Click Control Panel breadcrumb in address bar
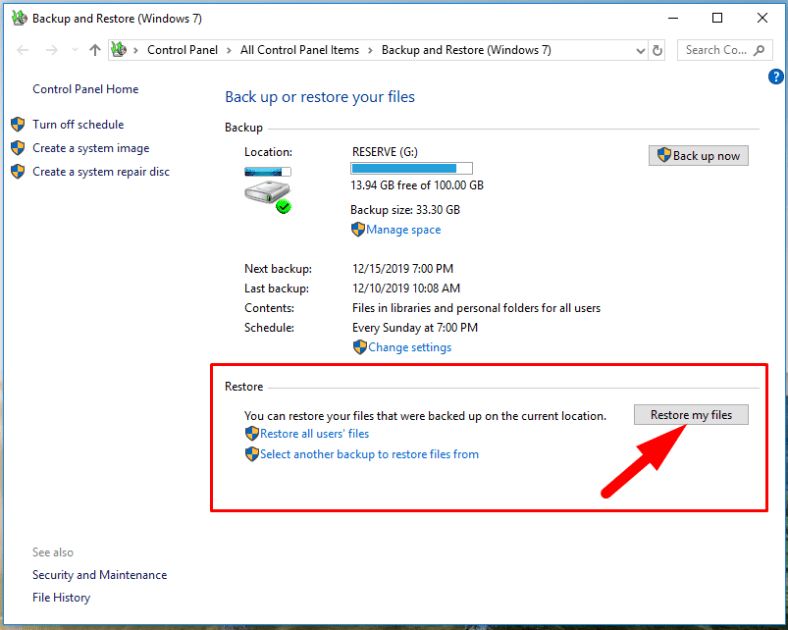Viewport: 788px width, 630px height. point(182,50)
